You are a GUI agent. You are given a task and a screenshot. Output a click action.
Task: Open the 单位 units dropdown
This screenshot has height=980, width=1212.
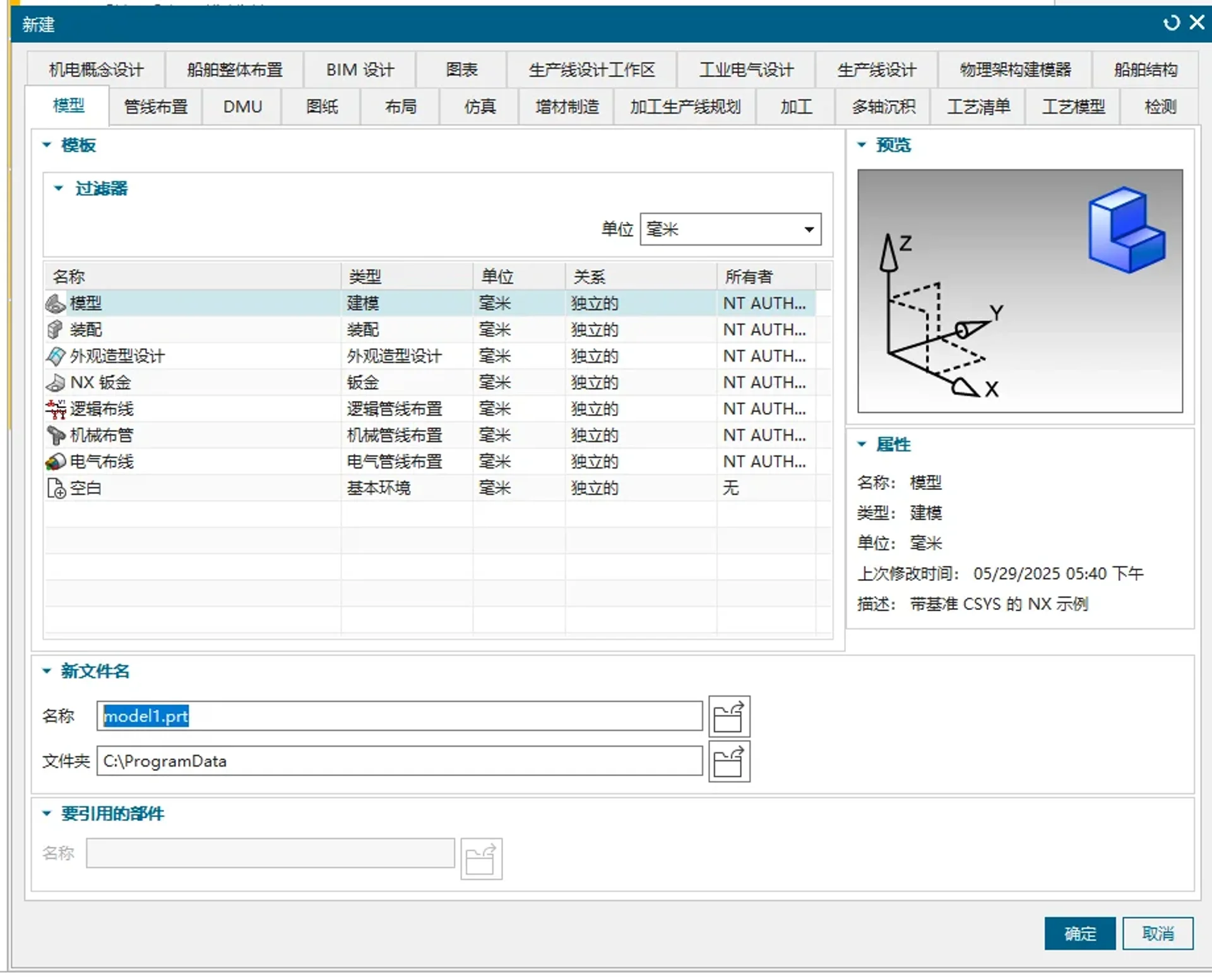coord(809,229)
